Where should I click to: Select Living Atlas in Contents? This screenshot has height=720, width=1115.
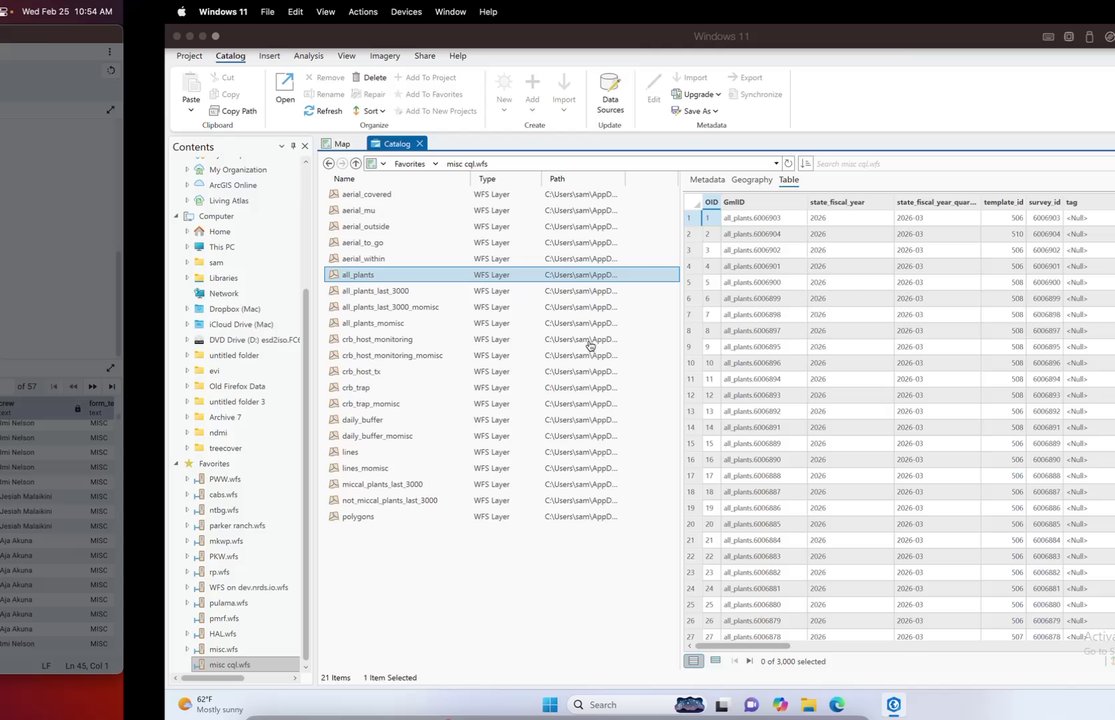[x=228, y=200]
